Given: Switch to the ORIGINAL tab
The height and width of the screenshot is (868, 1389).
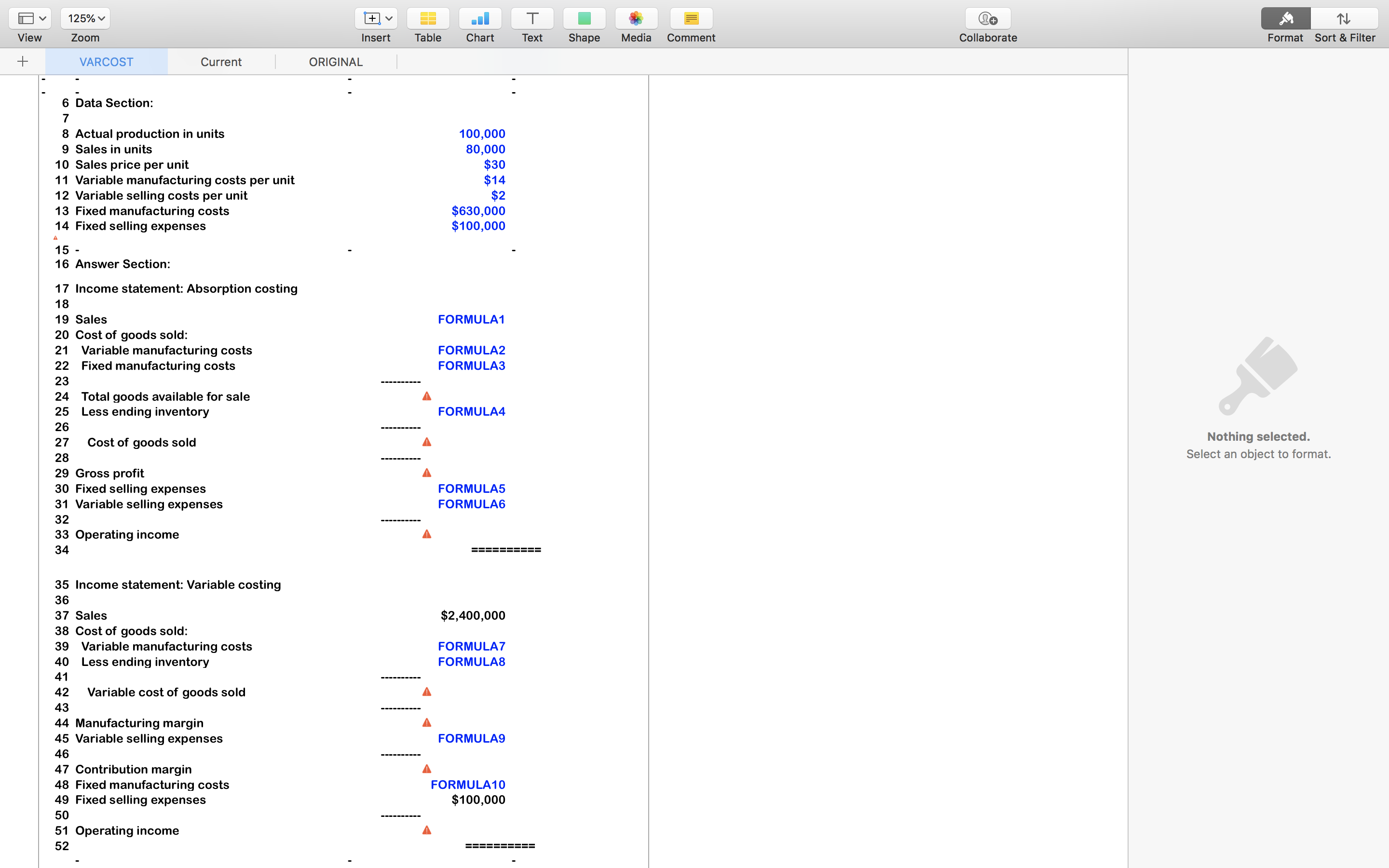Looking at the screenshot, I should click(335, 61).
